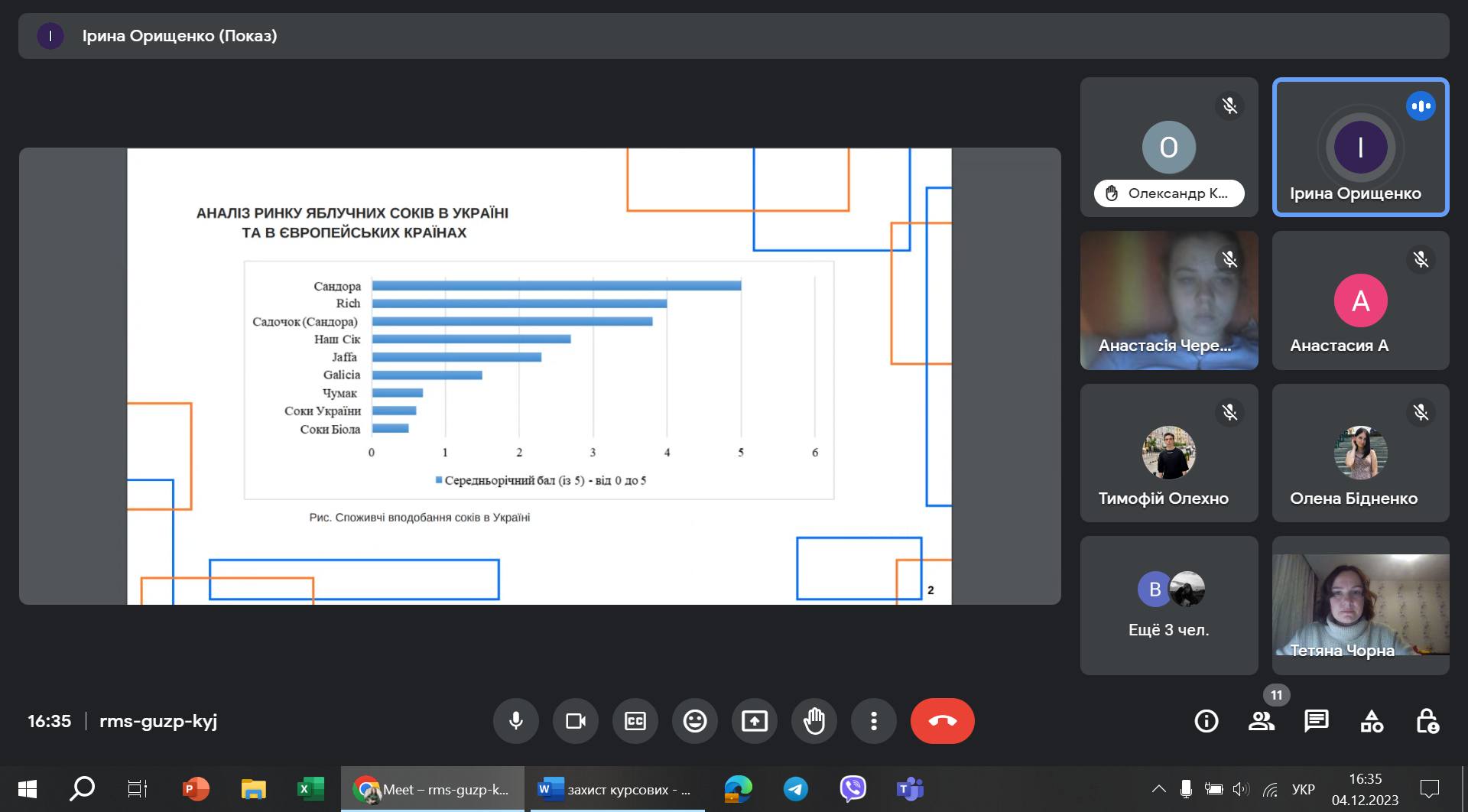Click system tray microphone icon
The height and width of the screenshot is (812, 1468).
[x=1186, y=789]
